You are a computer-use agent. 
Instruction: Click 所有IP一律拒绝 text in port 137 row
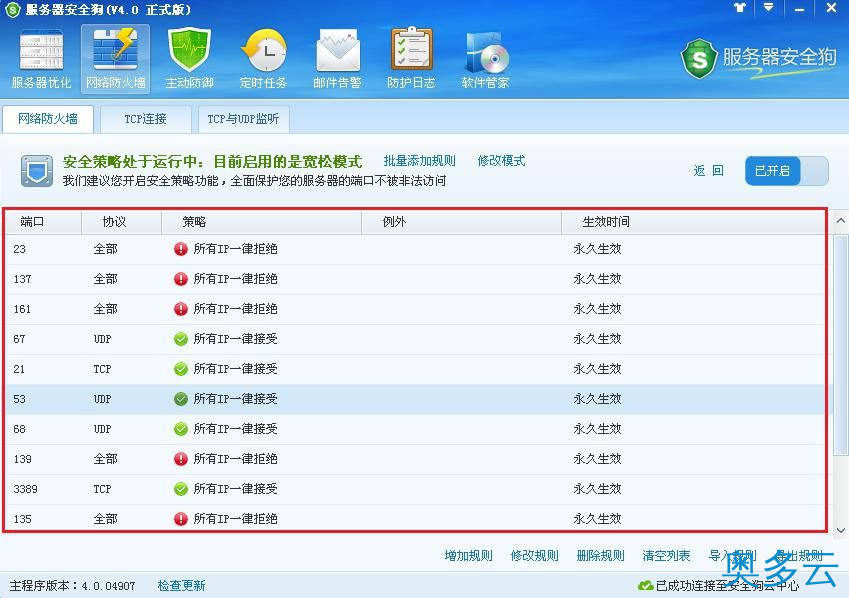tap(236, 279)
